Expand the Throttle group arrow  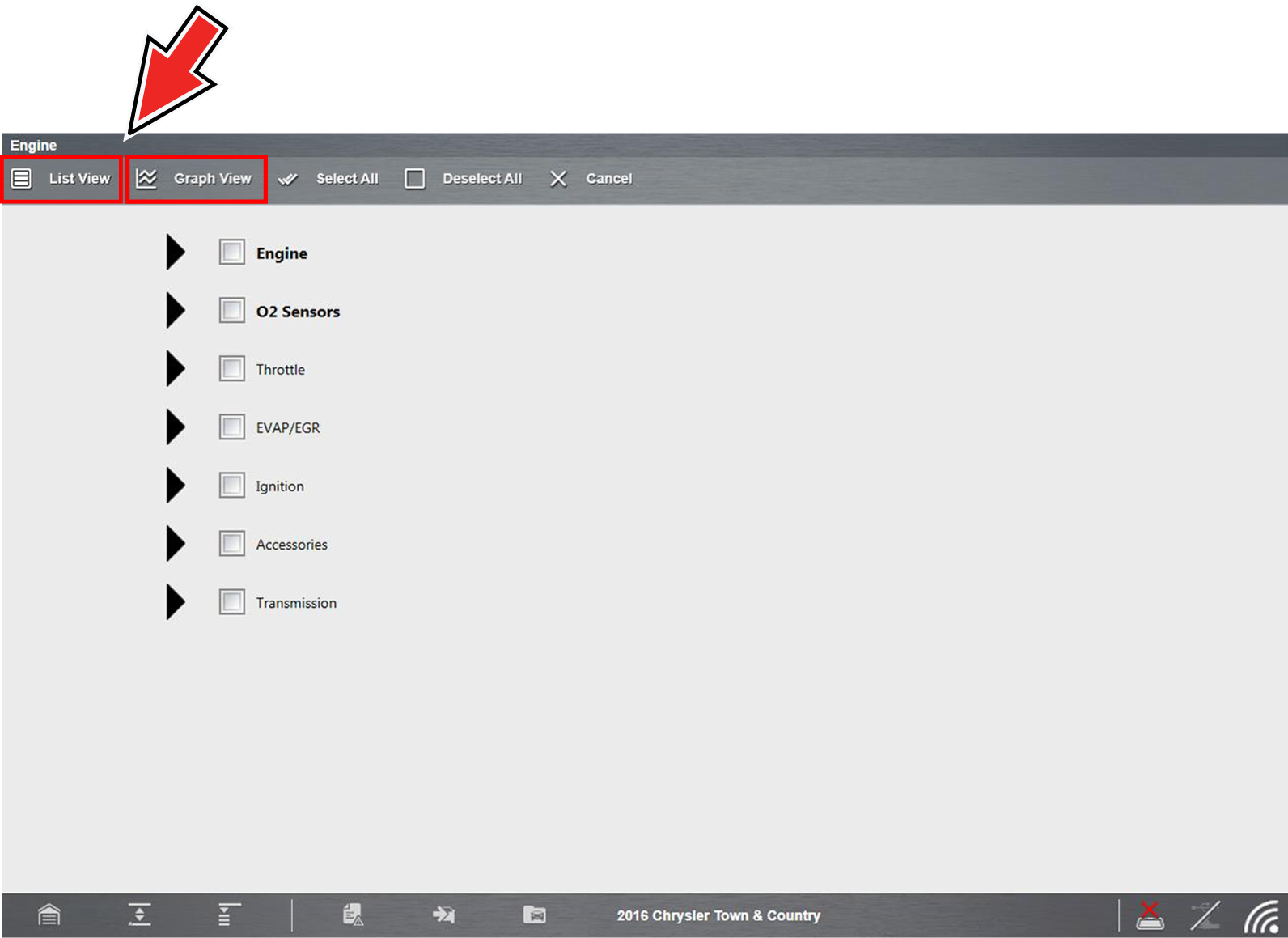click(x=175, y=369)
